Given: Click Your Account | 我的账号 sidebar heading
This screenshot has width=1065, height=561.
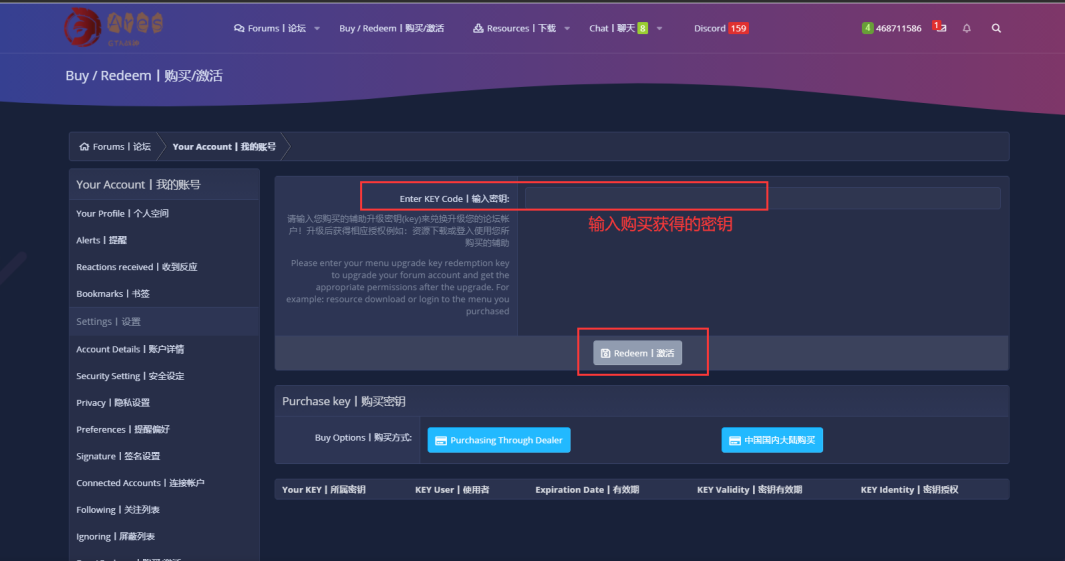Looking at the screenshot, I should tap(138, 185).
